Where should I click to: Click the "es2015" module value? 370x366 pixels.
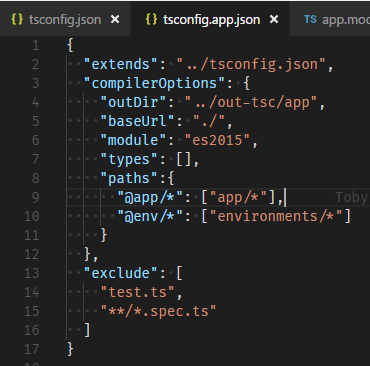pyautogui.click(x=217, y=140)
